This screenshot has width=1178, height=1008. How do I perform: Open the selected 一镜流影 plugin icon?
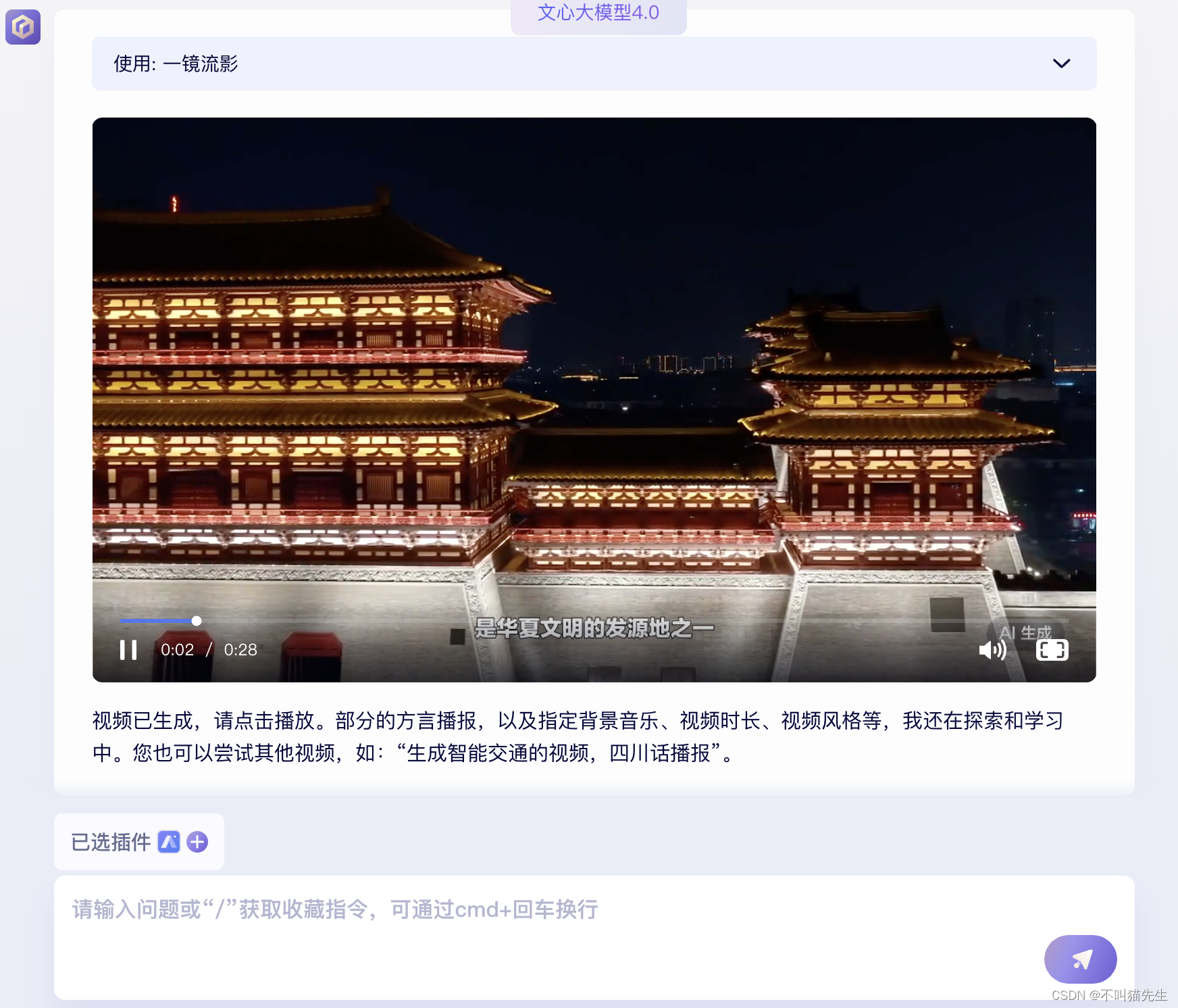[x=169, y=842]
